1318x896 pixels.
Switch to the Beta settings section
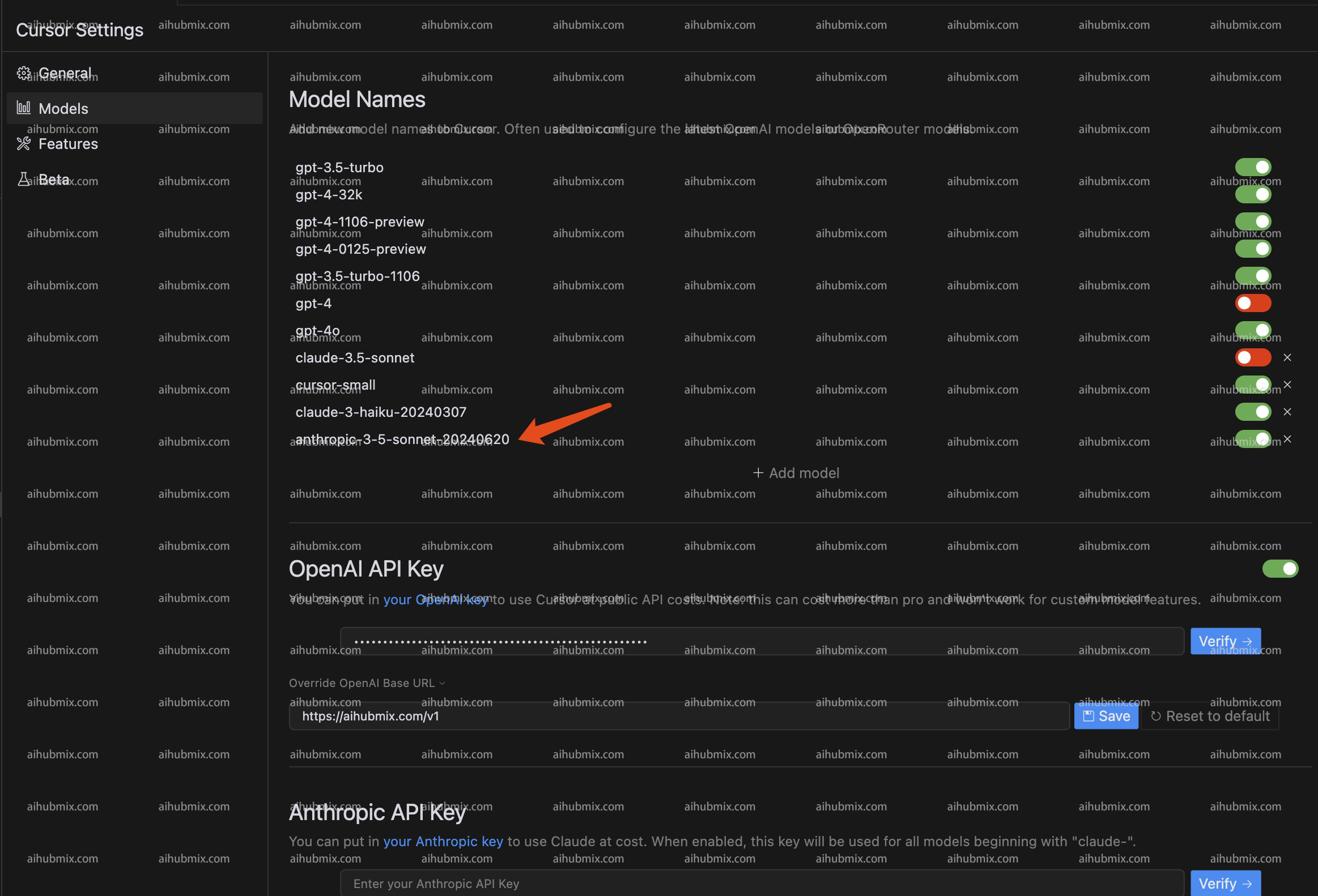pos(54,180)
